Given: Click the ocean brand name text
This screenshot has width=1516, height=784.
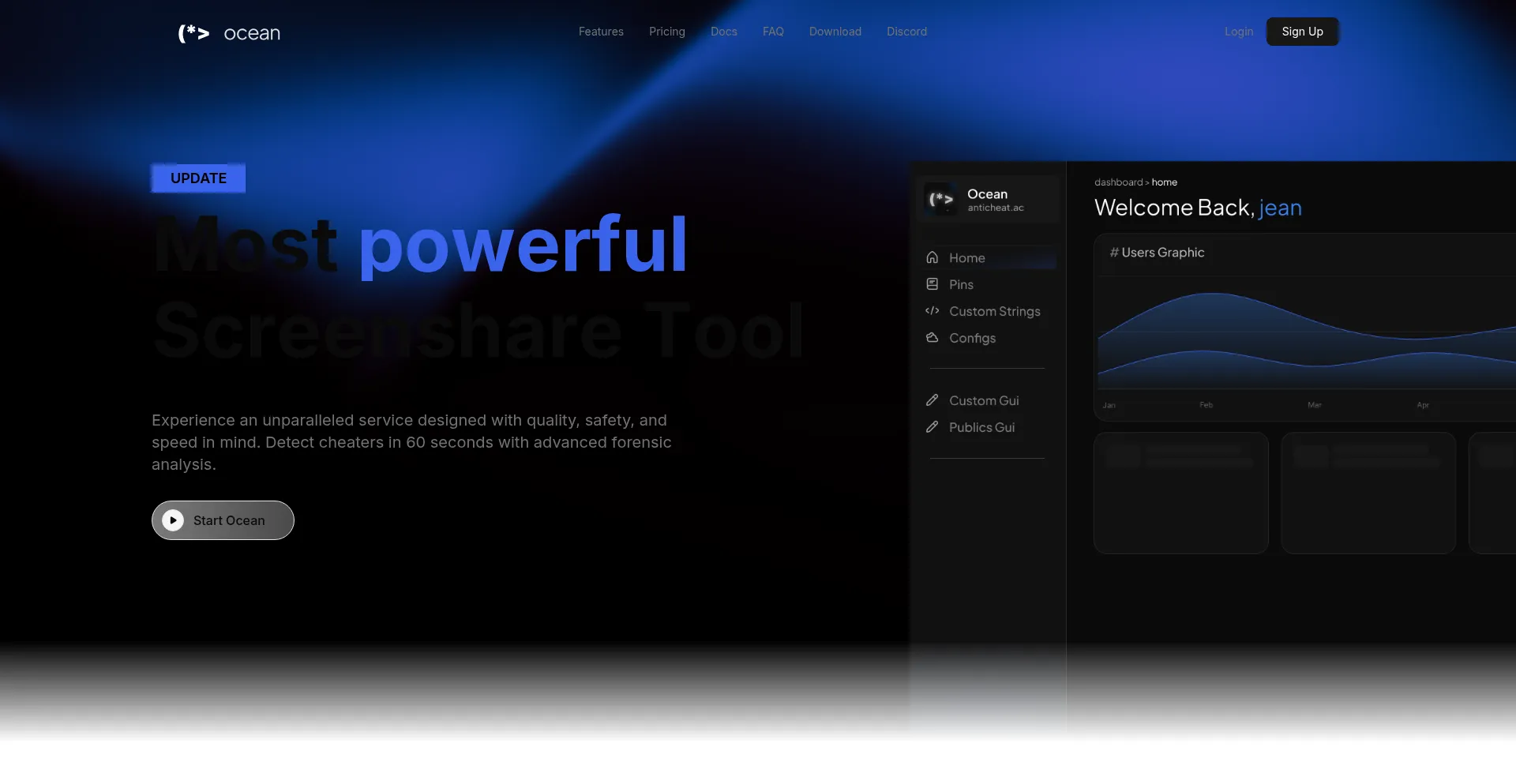Looking at the screenshot, I should click(x=252, y=33).
